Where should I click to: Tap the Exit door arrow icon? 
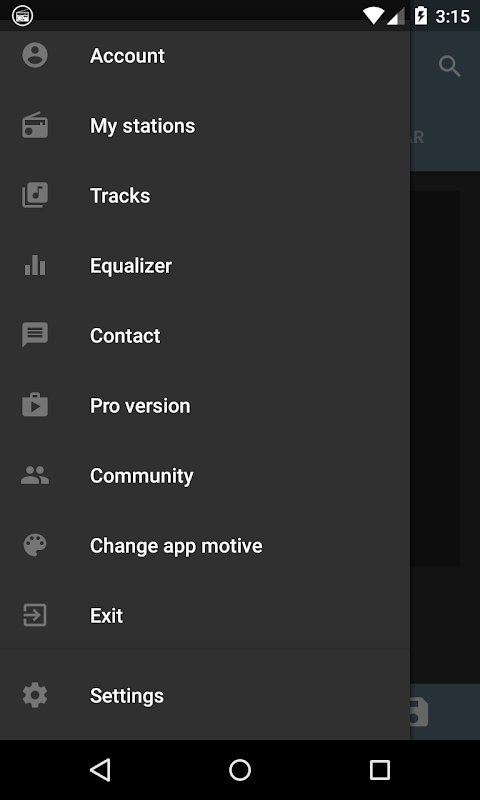[x=35, y=615]
